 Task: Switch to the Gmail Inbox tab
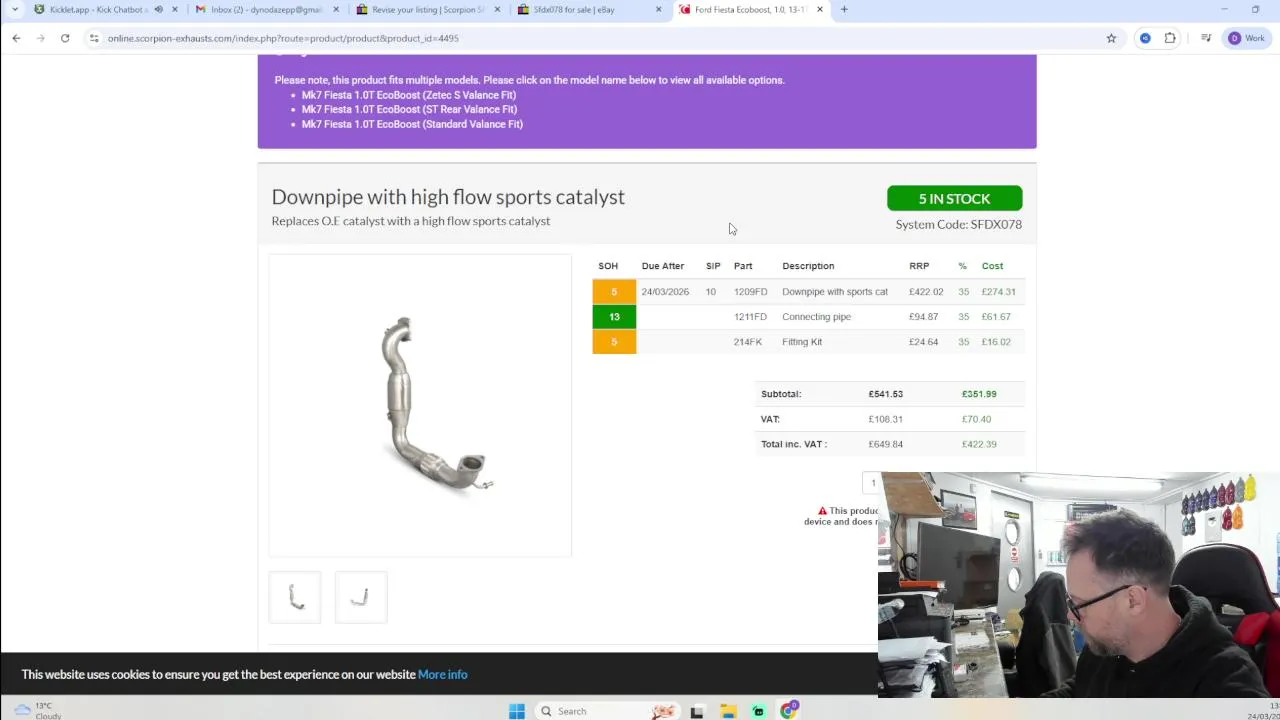tap(265, 9)
